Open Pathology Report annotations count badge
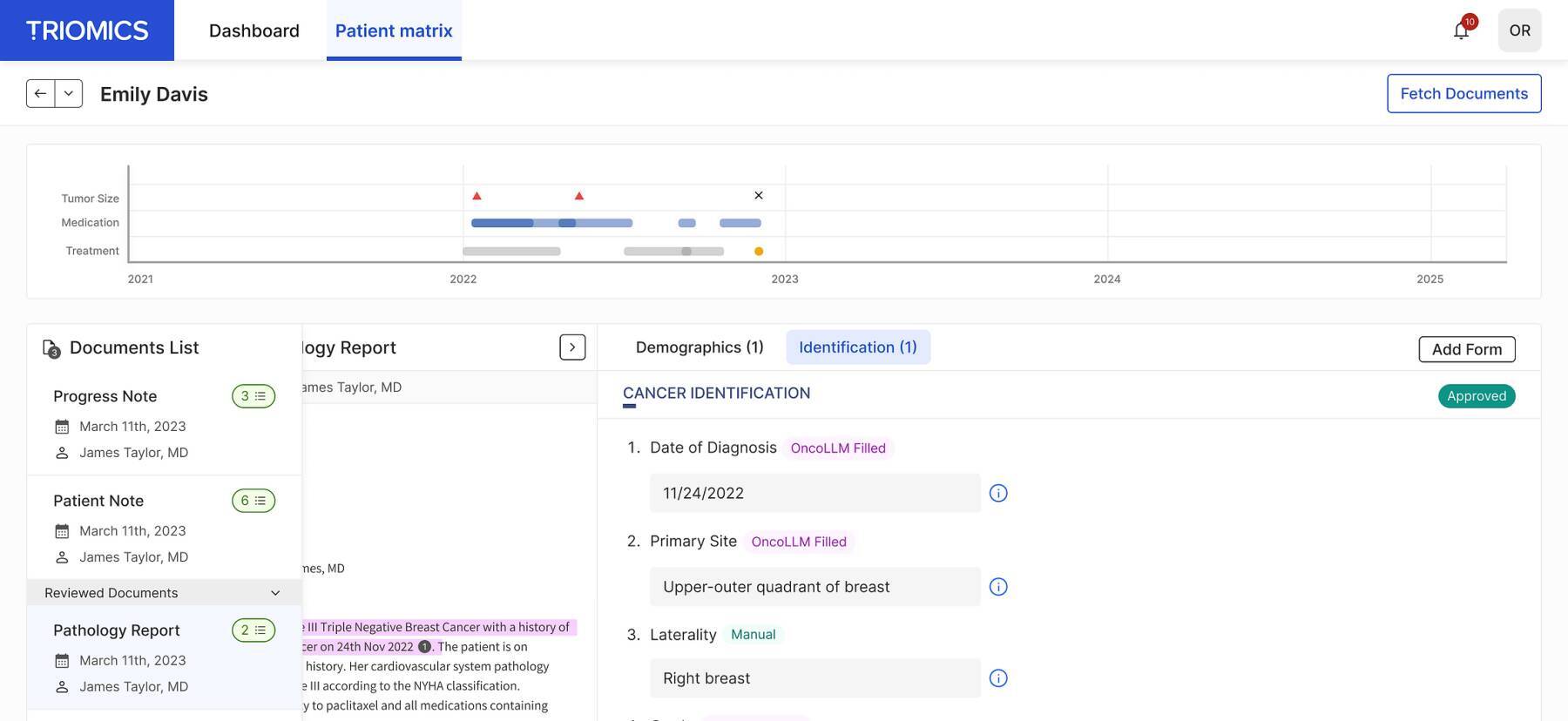Viewport: 1568px width, 721px height. (253, 630)
